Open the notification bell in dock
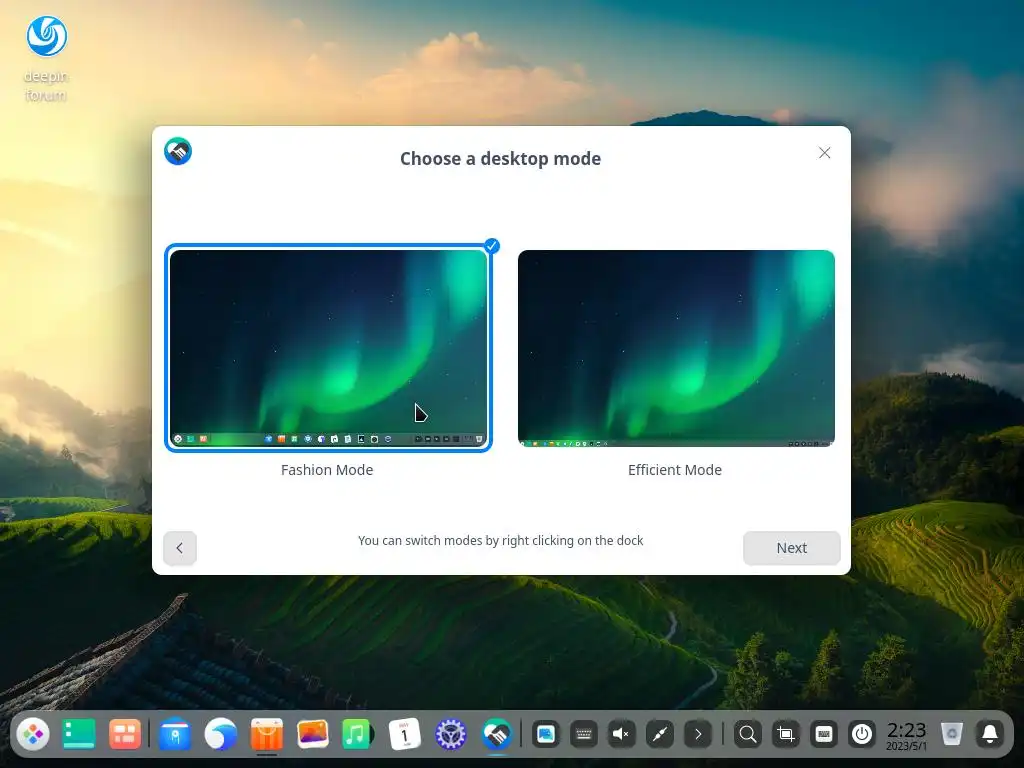The height and width of the screenshot is (768, 1024). coord(990,735)
